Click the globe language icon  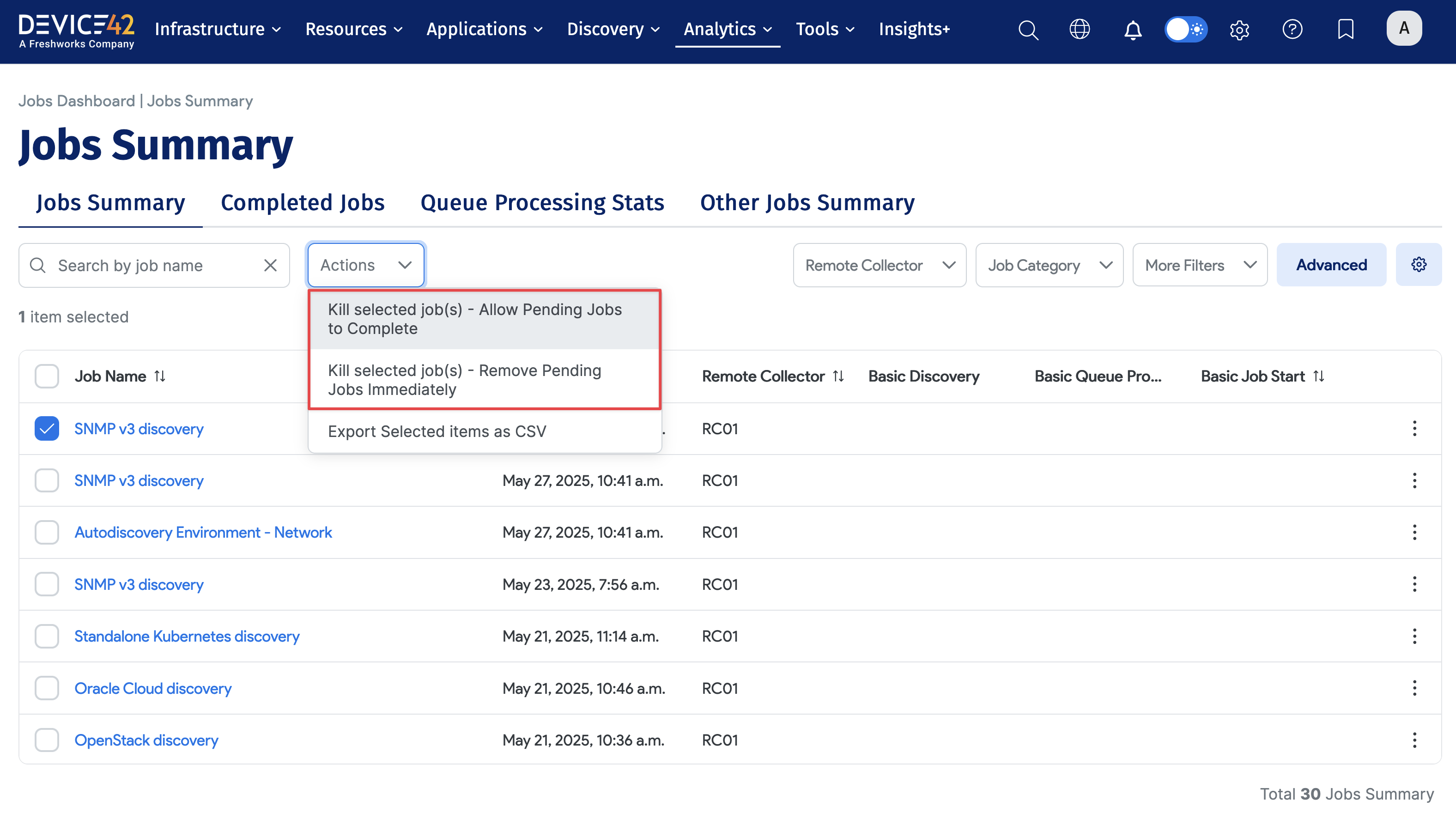pyautogui.click(x=1080, y=29)
